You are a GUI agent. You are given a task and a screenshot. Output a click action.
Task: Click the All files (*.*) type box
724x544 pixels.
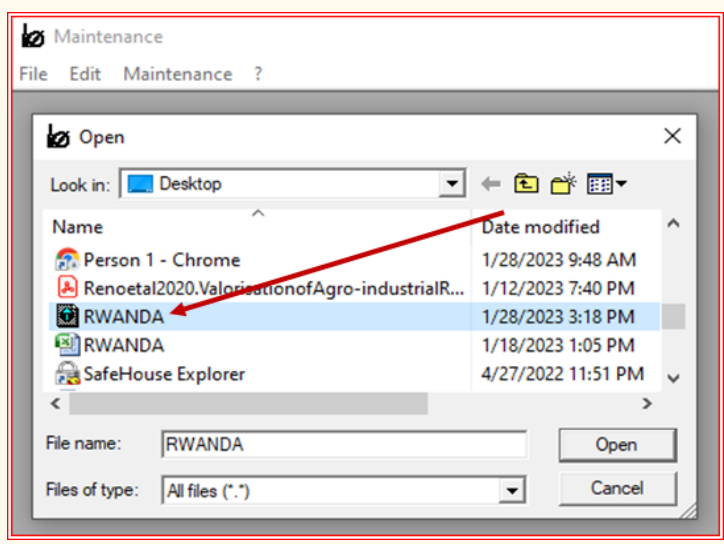pos(343,490)
